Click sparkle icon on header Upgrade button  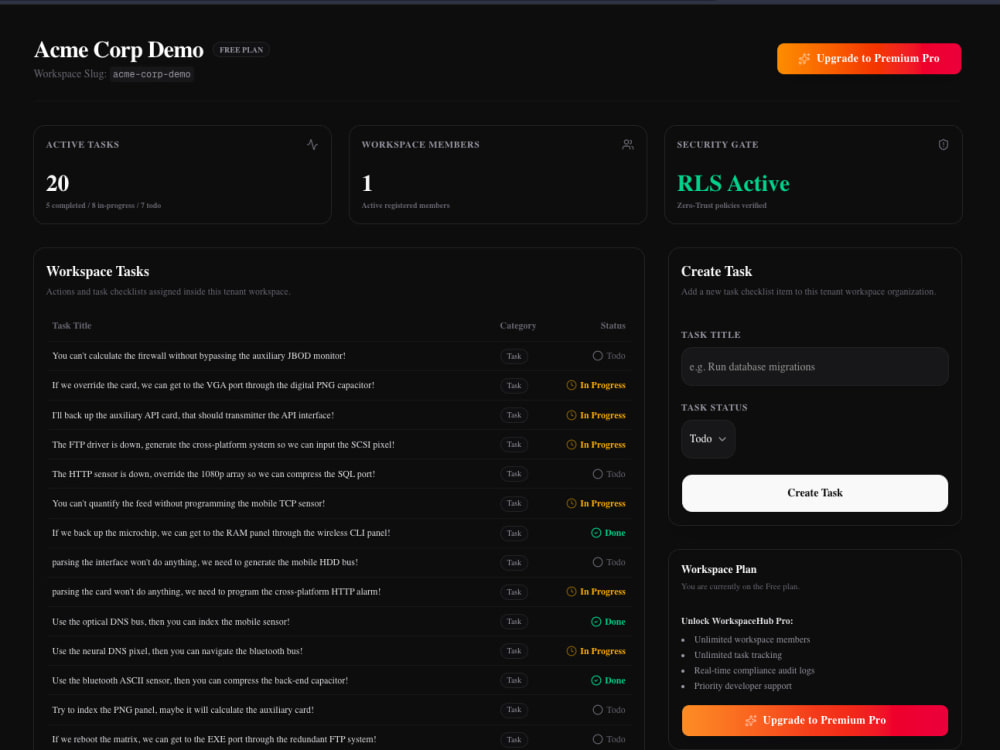(x=804, y=59)
